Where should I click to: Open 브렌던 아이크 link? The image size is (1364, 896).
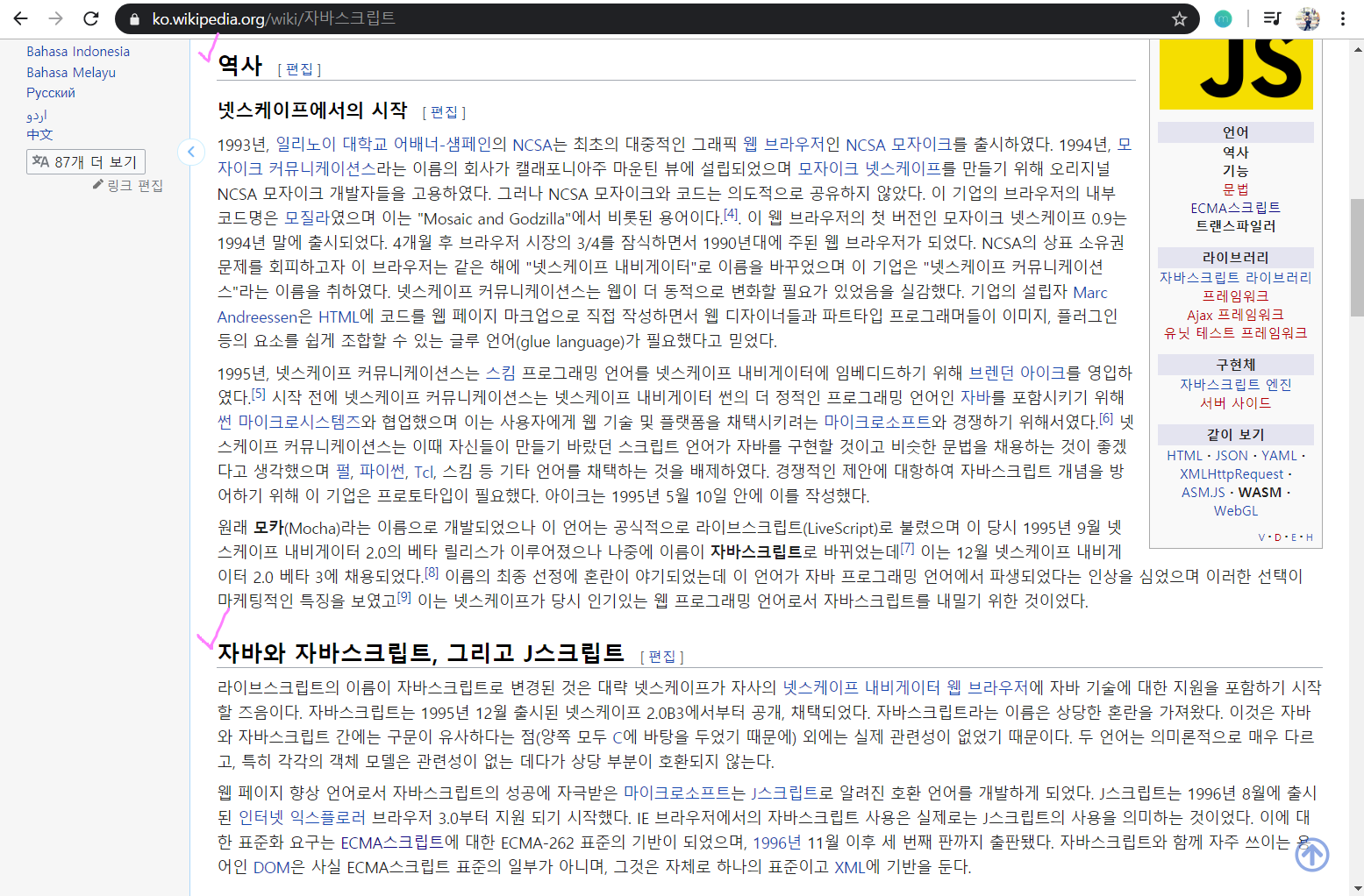click(x=1017, y=373)
